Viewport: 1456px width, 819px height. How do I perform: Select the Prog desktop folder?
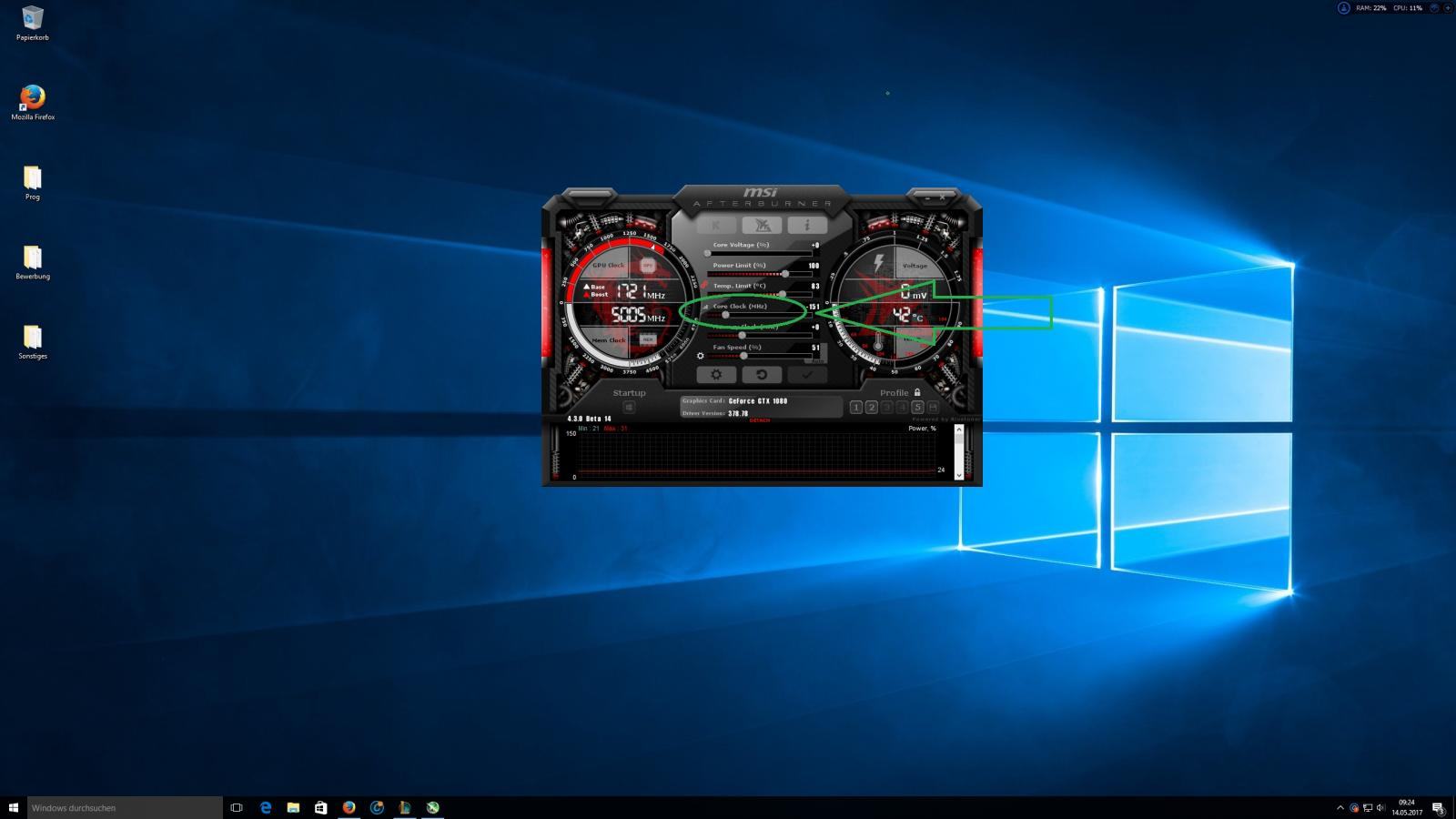tap(33, 182)
